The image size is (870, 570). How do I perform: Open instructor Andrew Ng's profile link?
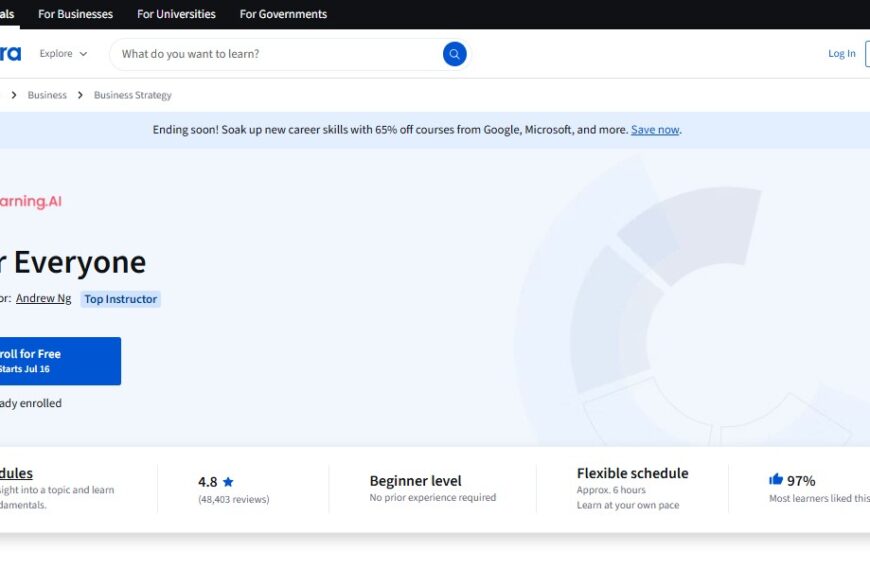pos(43,298)
